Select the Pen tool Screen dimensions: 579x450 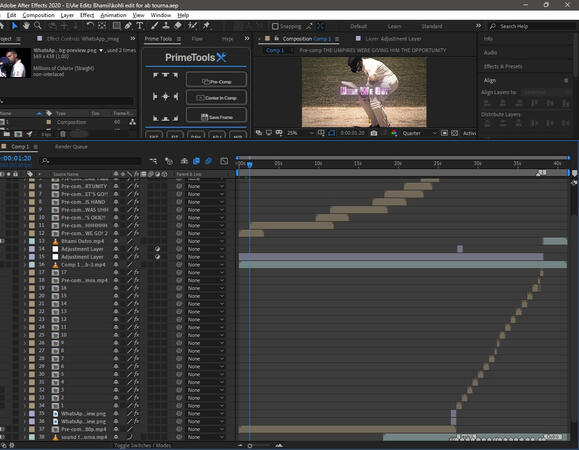click(128, 26)
